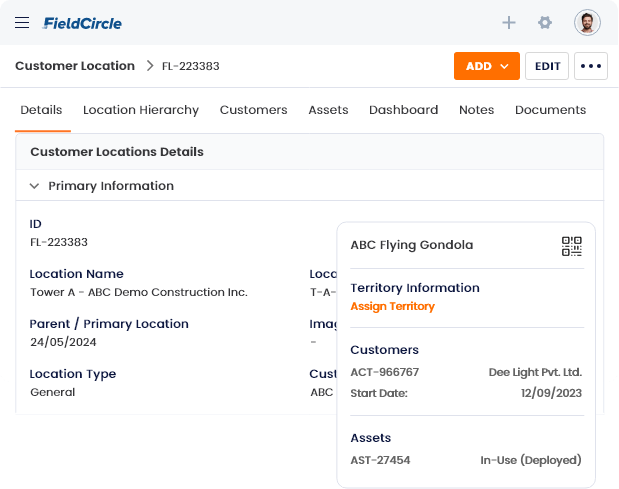
Task: Click the QR code icon
Action: [572, 246]
